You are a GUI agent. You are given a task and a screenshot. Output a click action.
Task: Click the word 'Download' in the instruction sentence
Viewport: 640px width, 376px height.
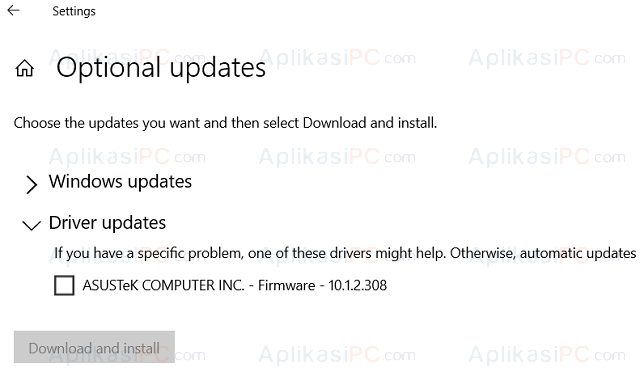pyautogui.click(x=334, y=122)
